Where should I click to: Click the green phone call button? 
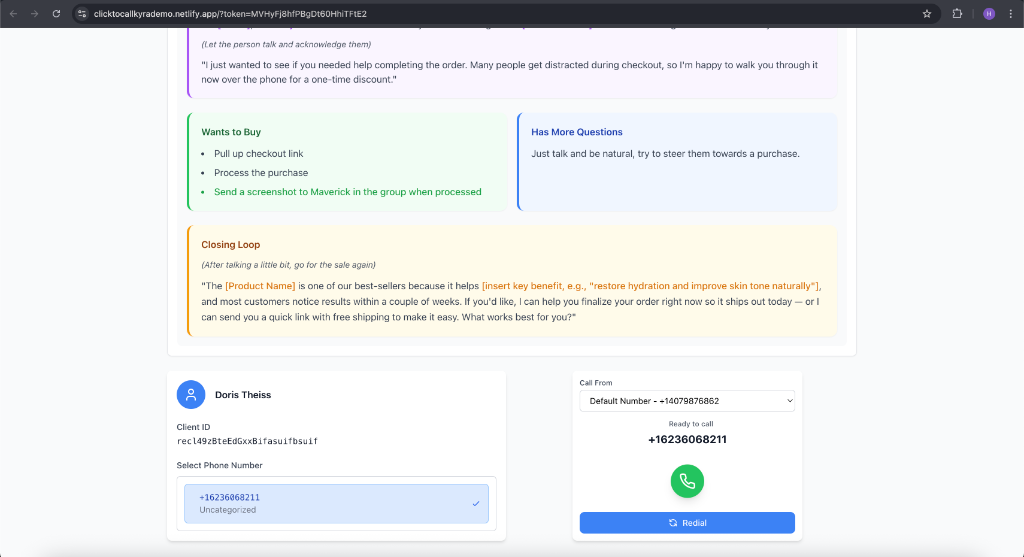(x=687, y=481)
